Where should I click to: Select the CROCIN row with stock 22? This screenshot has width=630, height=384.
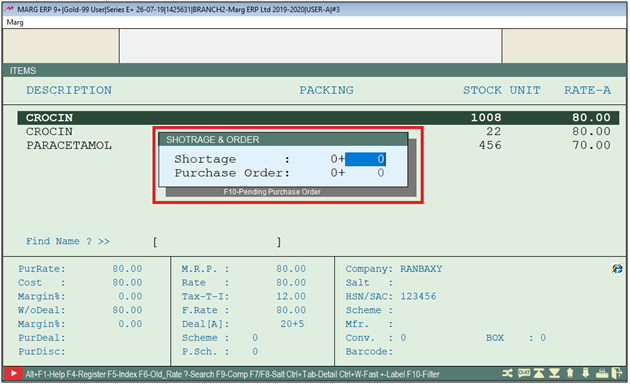(318, 131)
